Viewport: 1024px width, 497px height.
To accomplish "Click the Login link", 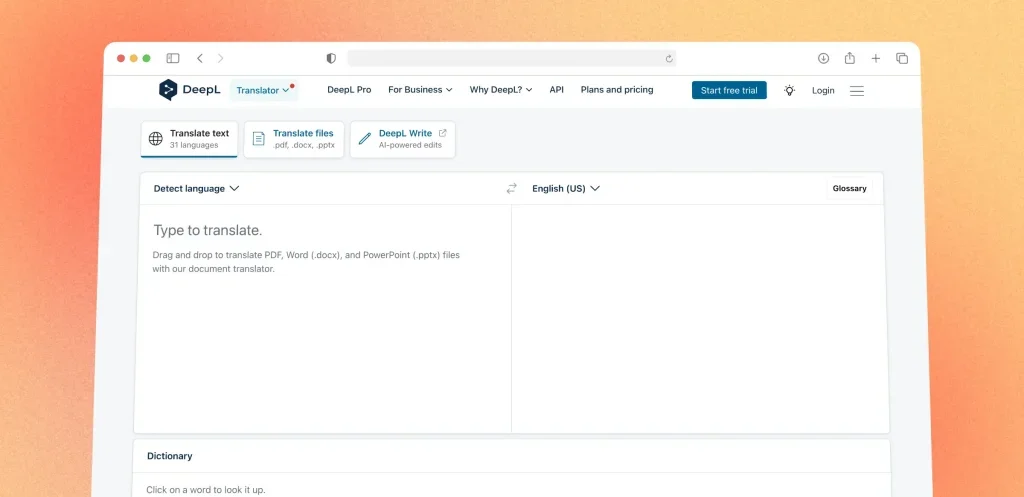I will [x=823, y=90].
